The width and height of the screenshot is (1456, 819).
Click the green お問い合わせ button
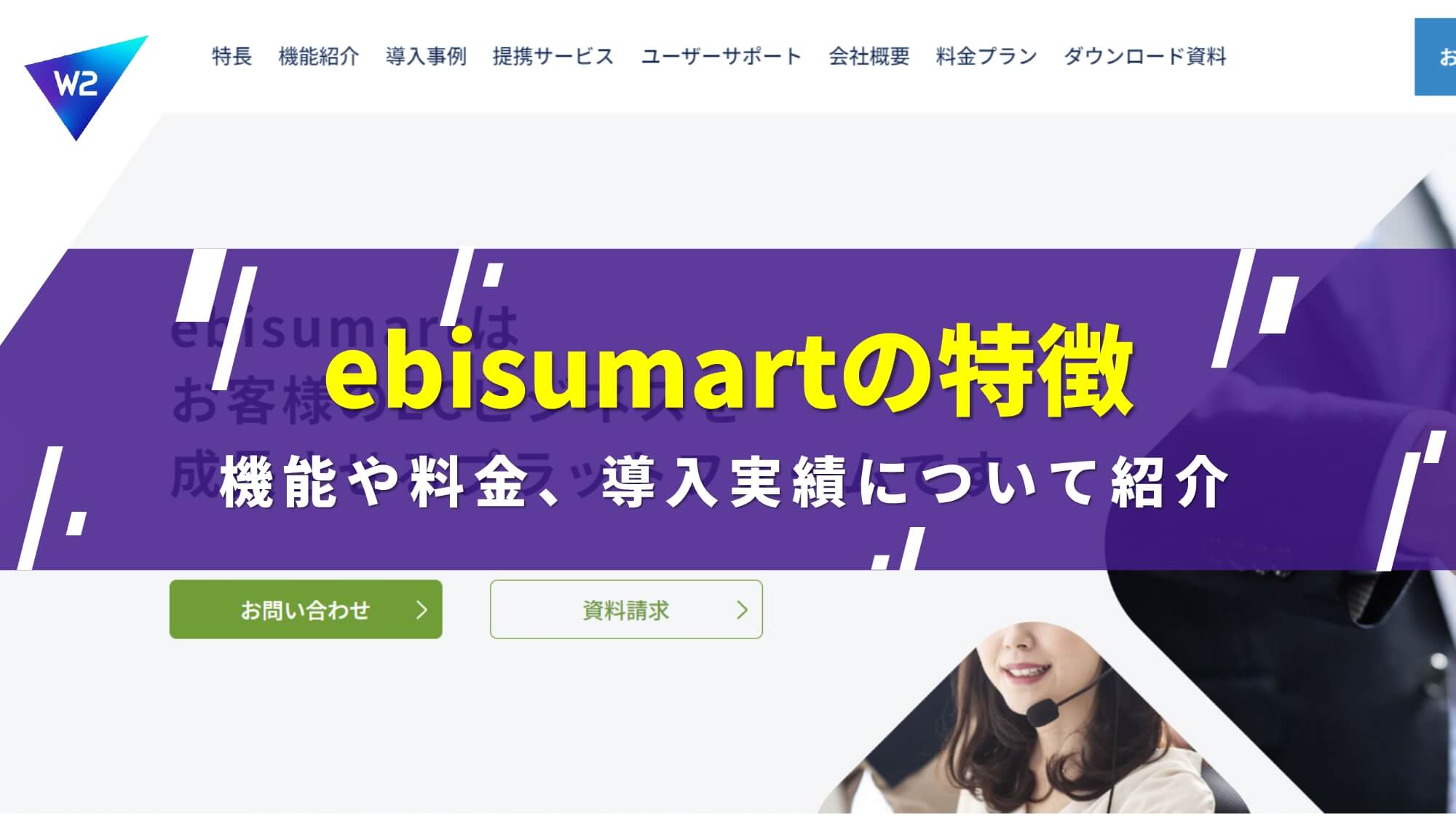pyautogui.click(x=306, y=609)
